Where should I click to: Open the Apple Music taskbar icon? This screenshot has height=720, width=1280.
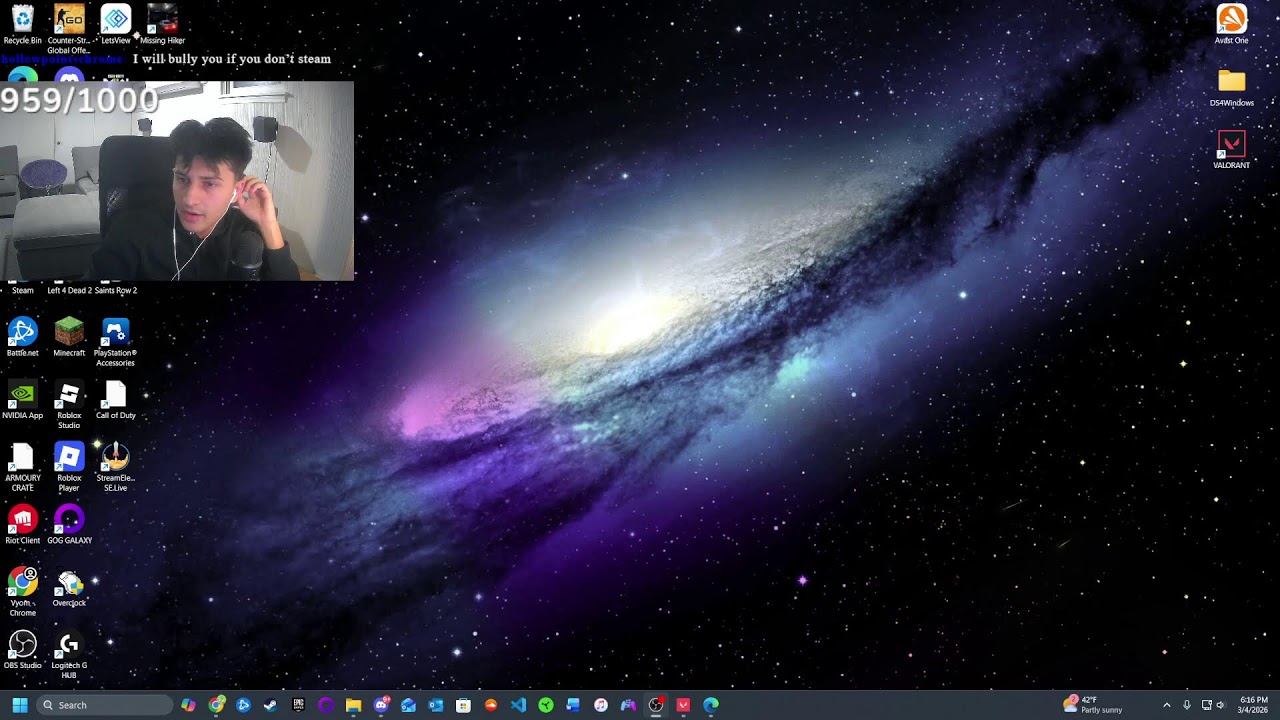point(600,705)
